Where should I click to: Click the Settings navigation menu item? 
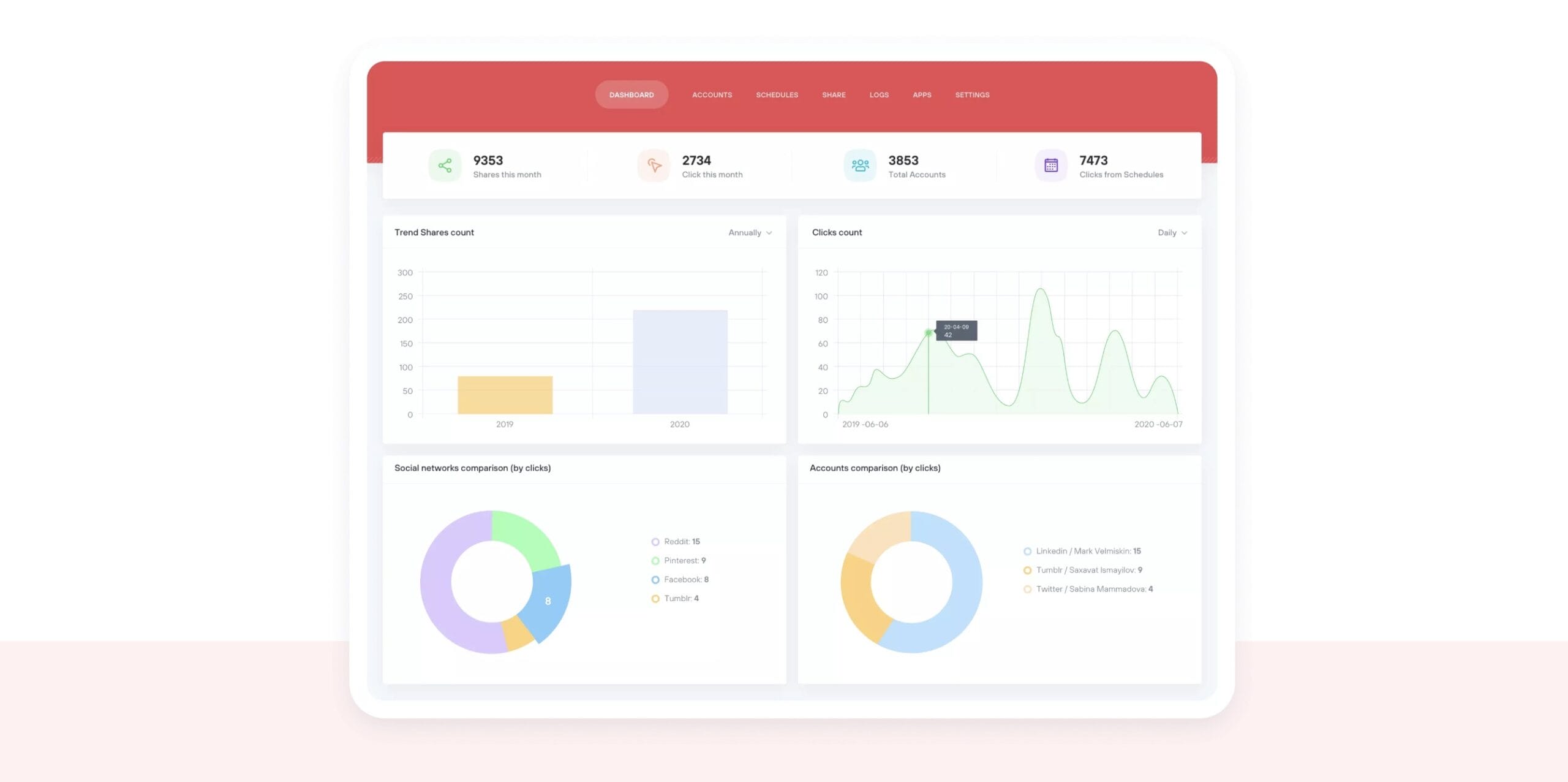(x=971, y=95)
